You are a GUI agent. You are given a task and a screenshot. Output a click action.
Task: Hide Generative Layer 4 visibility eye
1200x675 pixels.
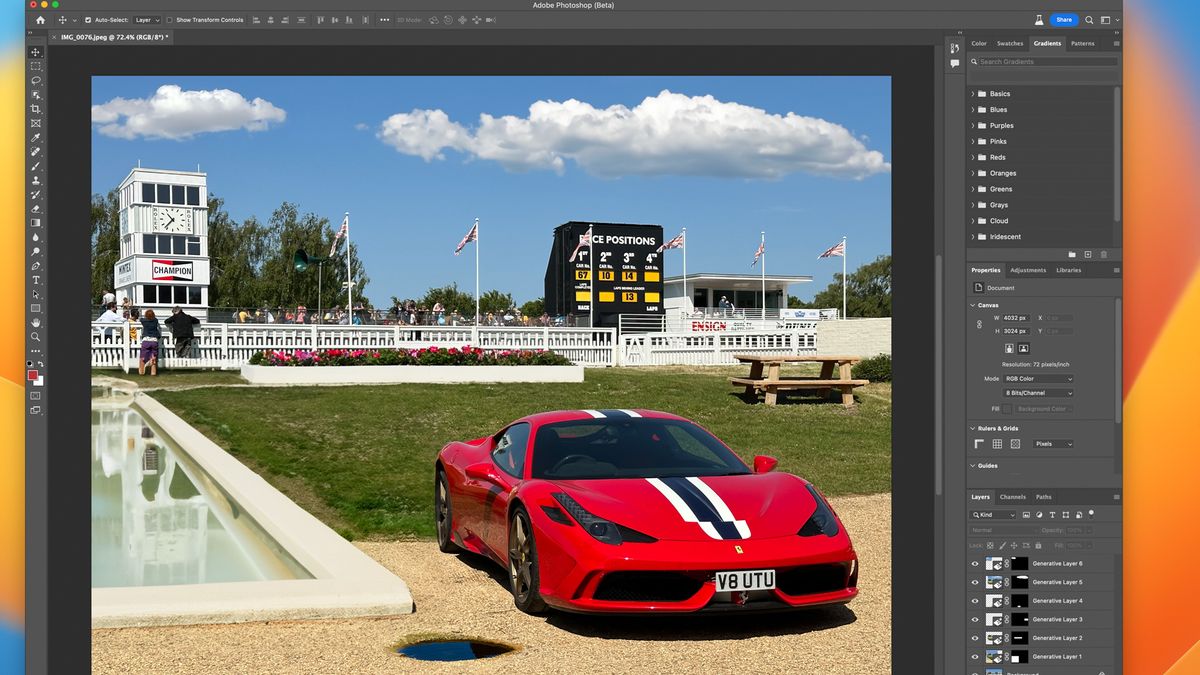[x=975, y=600]
